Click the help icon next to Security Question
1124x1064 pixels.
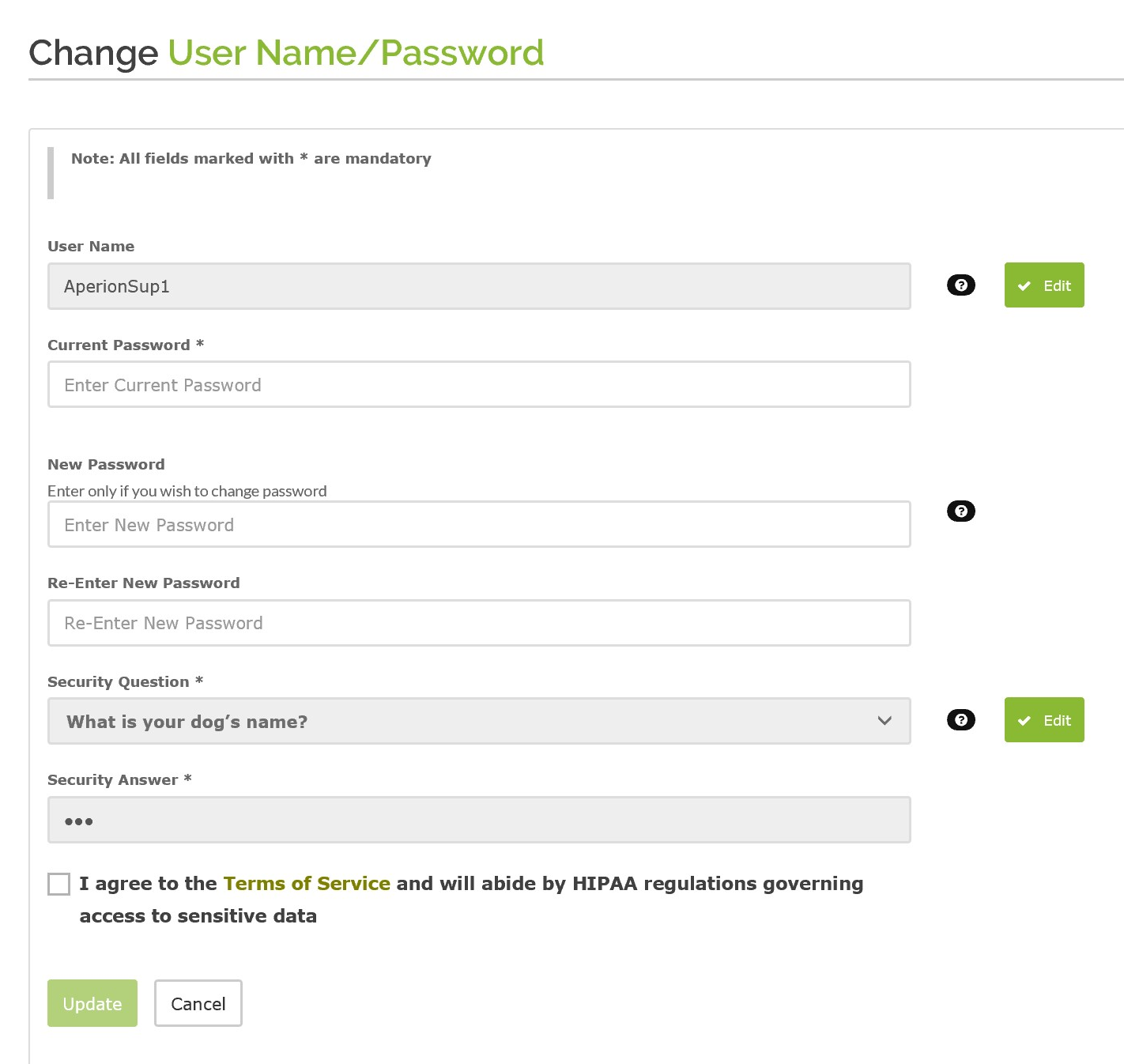click(960, 720)
